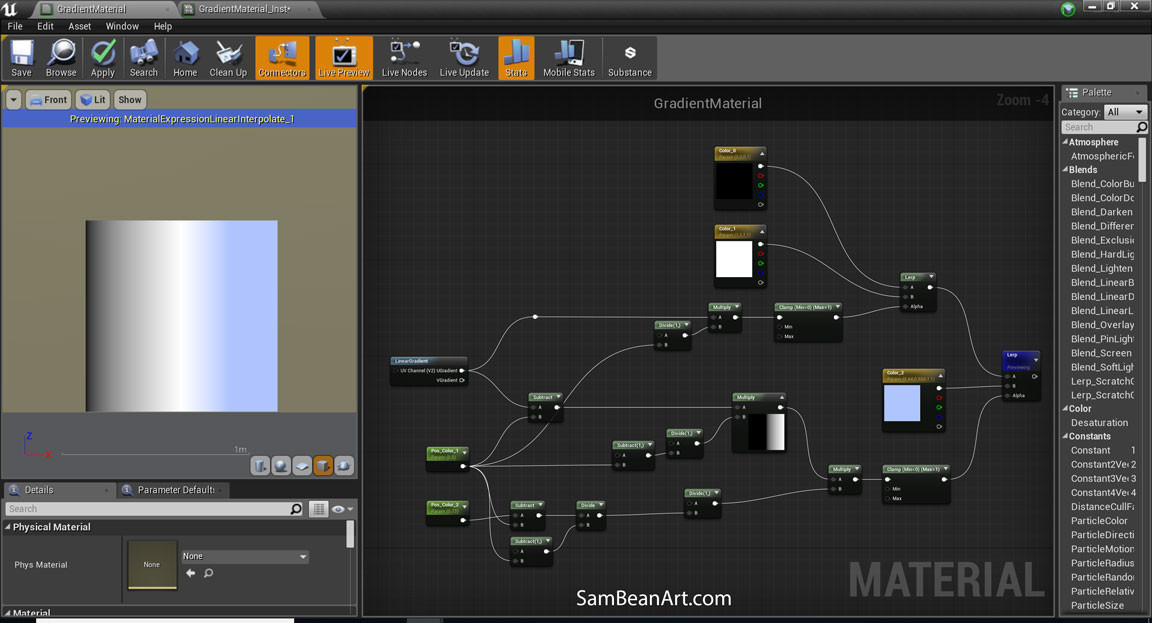1152x623 pixels.
Task: Run Clean Up on the graph
Action: 228,58
